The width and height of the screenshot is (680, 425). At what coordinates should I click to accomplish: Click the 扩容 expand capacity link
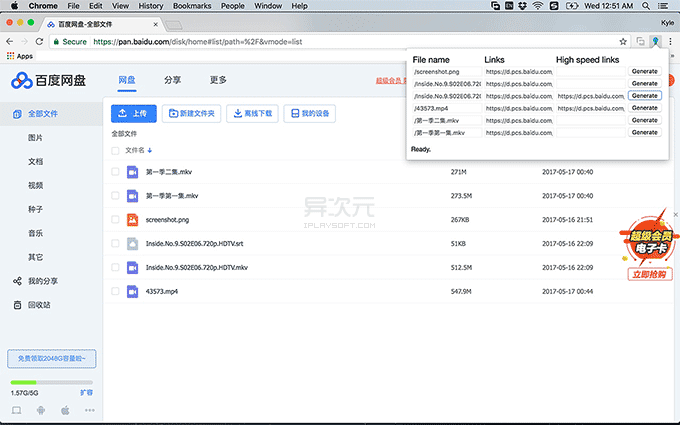pyautogui.click(x=86, y=392)
